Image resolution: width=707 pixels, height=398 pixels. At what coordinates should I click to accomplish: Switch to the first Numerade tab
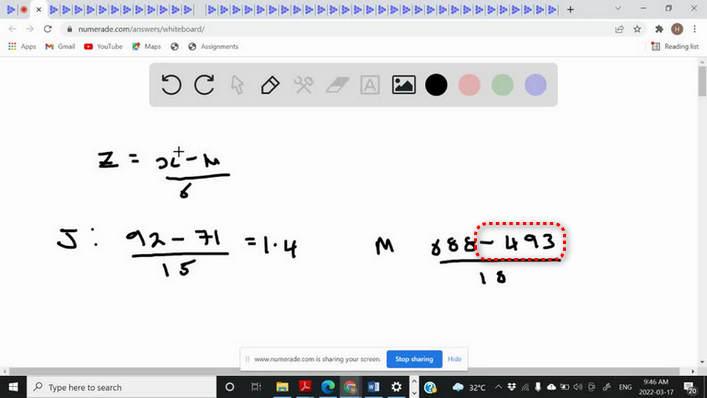click(11, 9)
